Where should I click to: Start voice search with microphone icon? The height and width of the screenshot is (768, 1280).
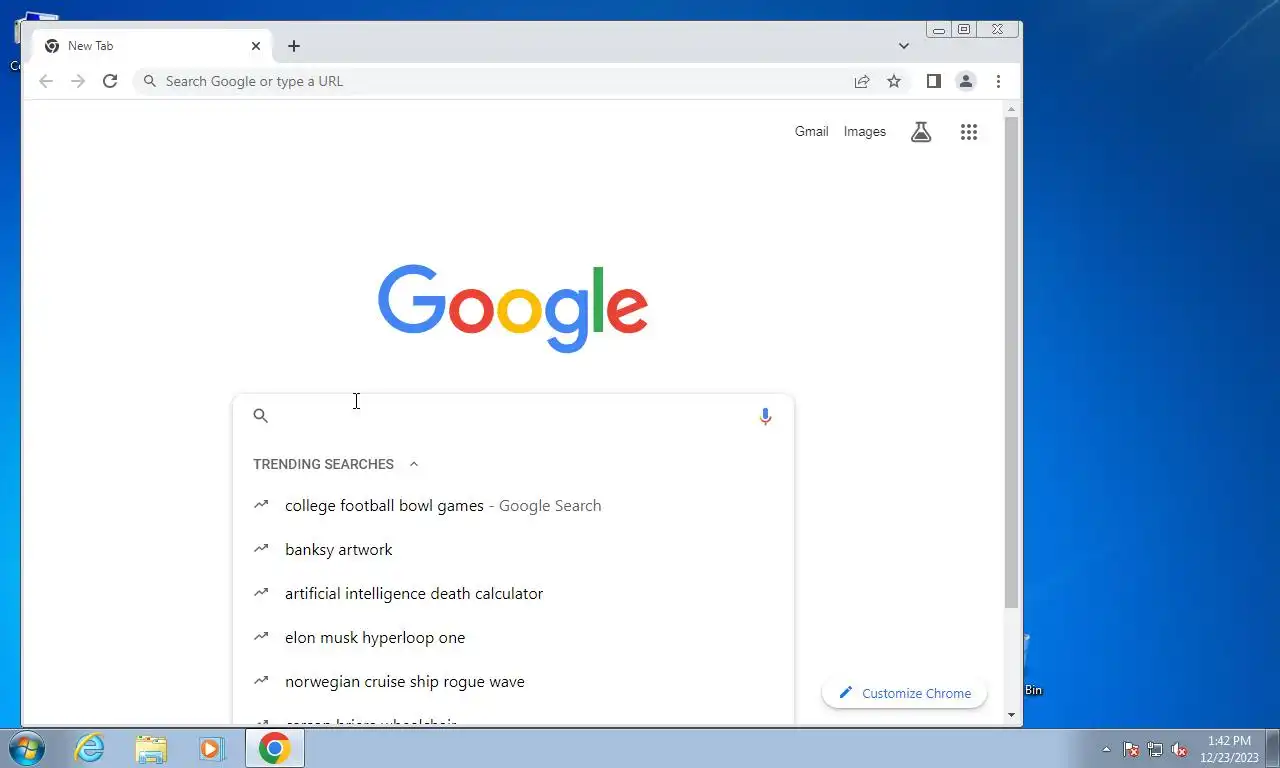(765, 416)
